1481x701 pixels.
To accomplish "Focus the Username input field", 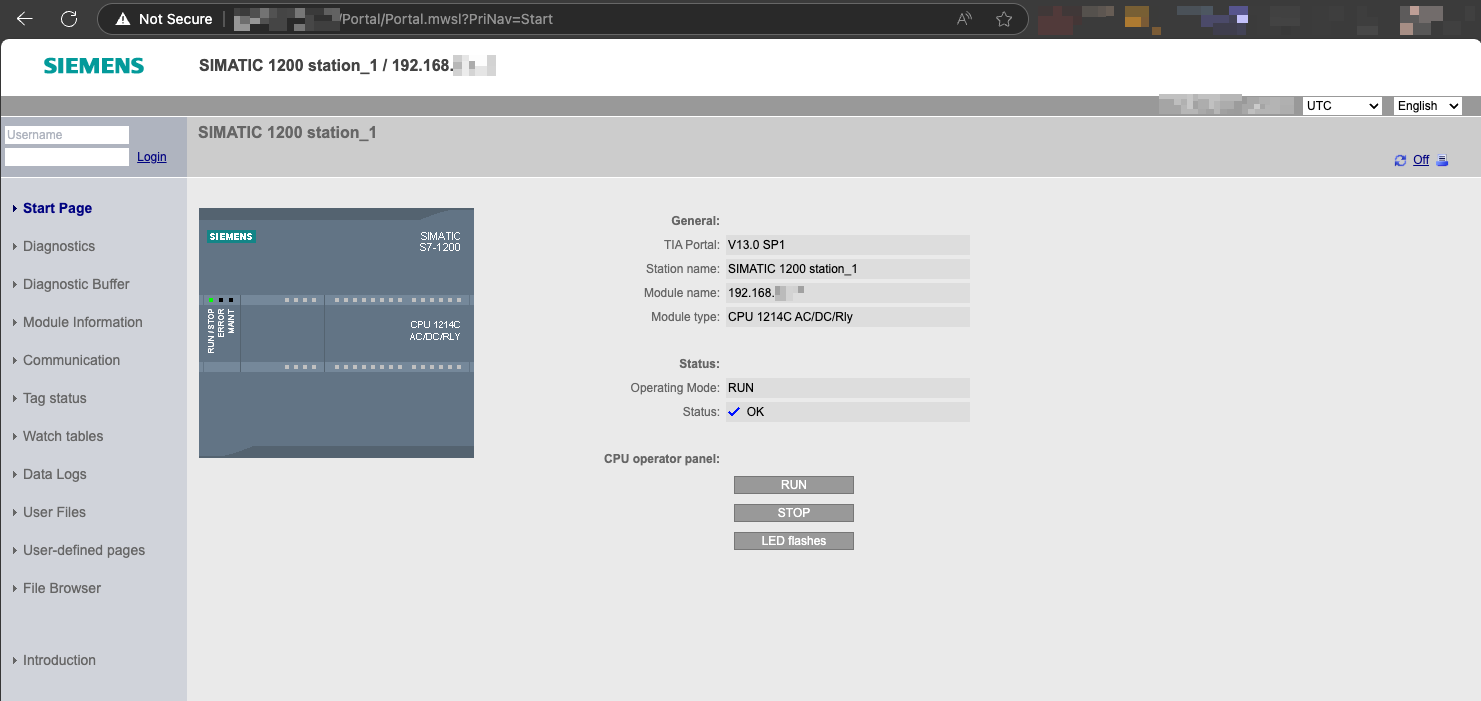I will click(x=67, y=135).
